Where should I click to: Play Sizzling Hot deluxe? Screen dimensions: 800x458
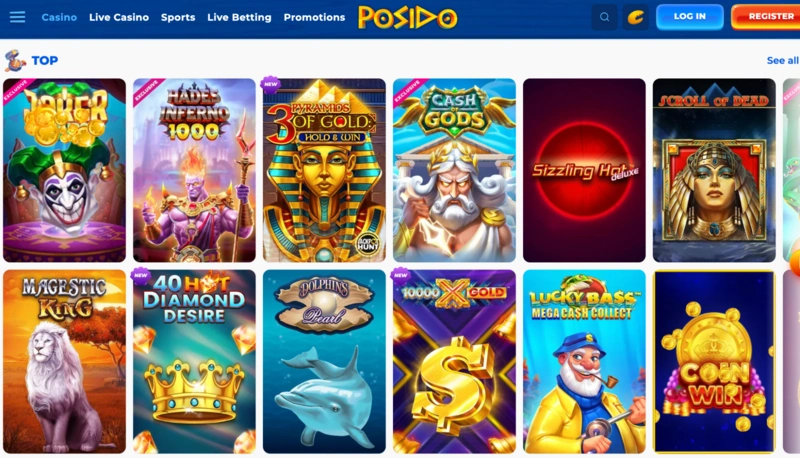tap(584, 170)
